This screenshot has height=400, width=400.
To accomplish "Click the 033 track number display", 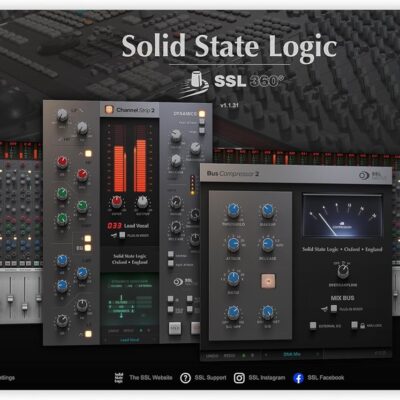I will (x=114, y=226).
